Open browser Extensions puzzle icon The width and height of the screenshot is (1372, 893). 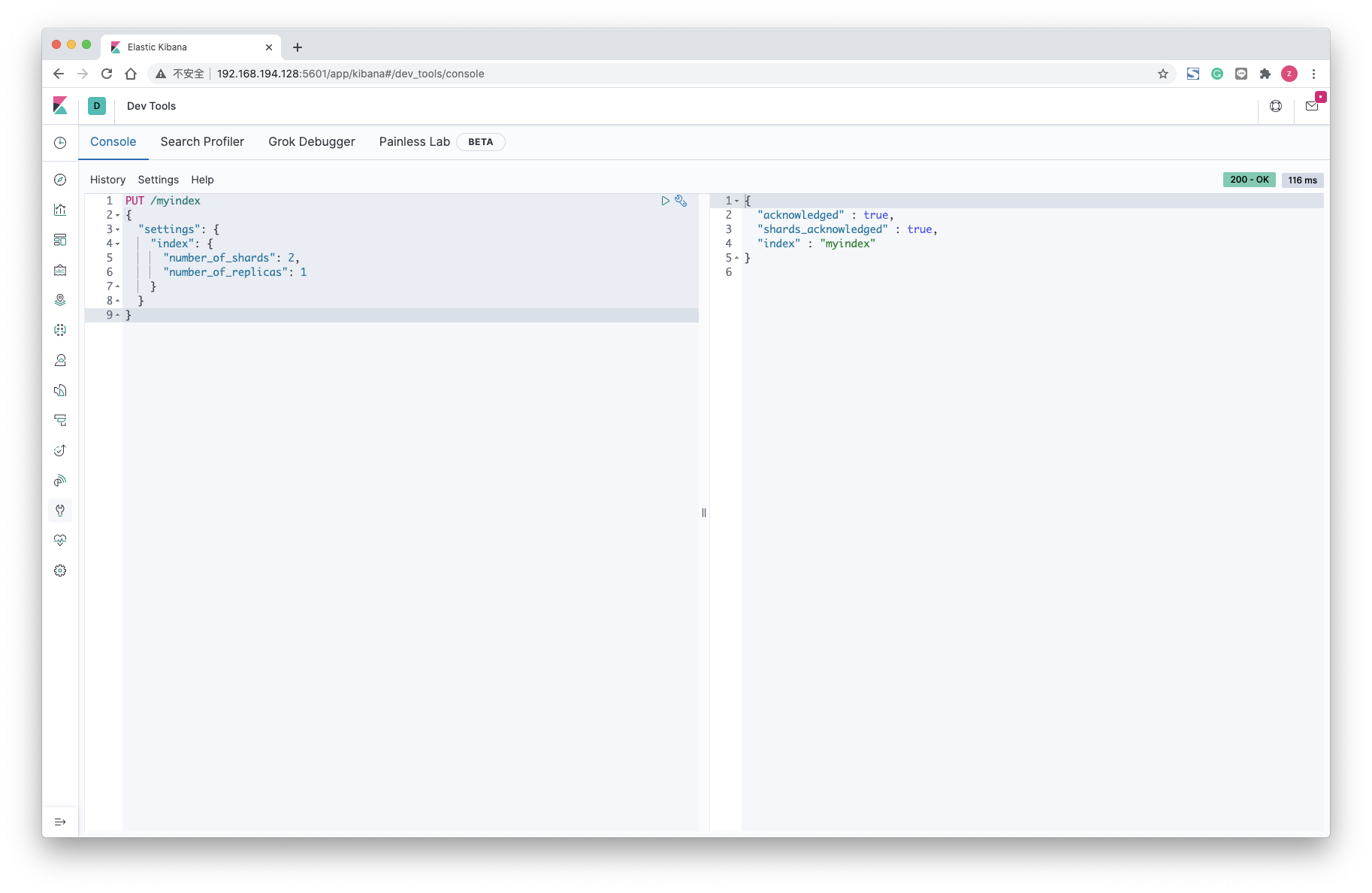tap(1265, 74)
